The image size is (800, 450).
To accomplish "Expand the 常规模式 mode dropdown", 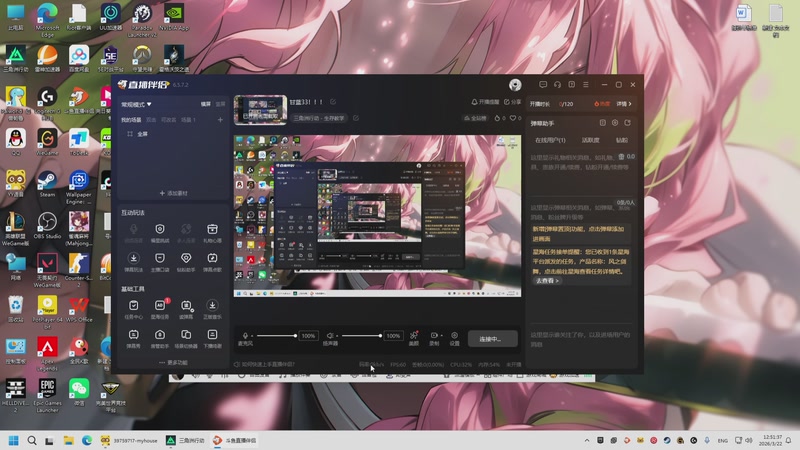I will click(136, 105).
